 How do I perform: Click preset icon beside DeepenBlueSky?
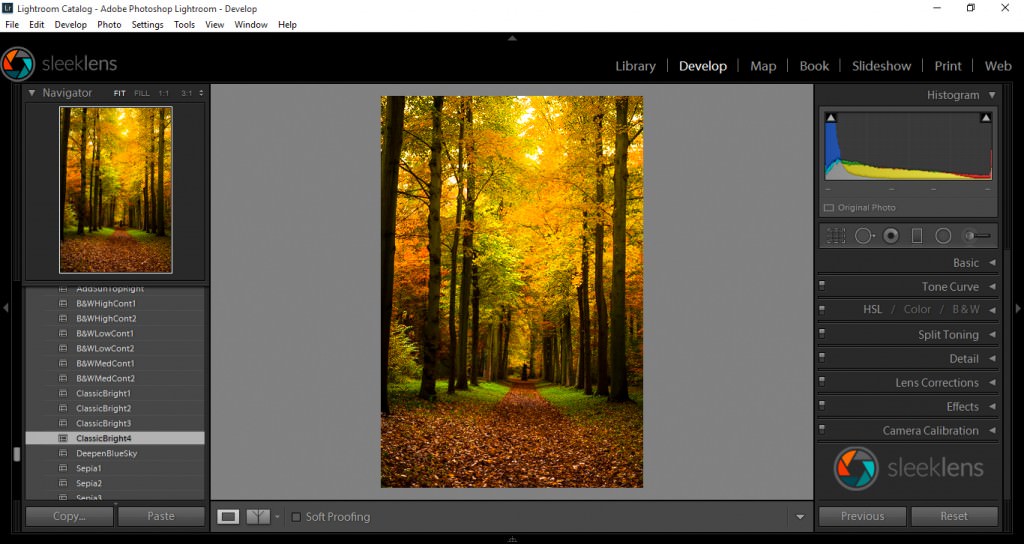[x=63, y=453]
